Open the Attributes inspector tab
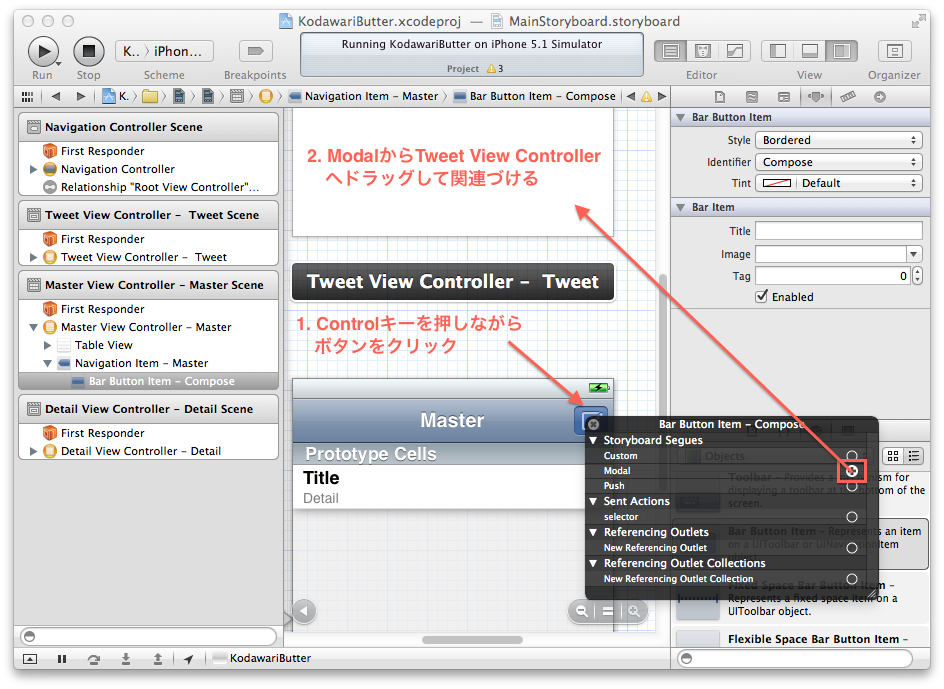Viewport: 944px width, 689px height. pyautogui.click(x=816, y=96)
